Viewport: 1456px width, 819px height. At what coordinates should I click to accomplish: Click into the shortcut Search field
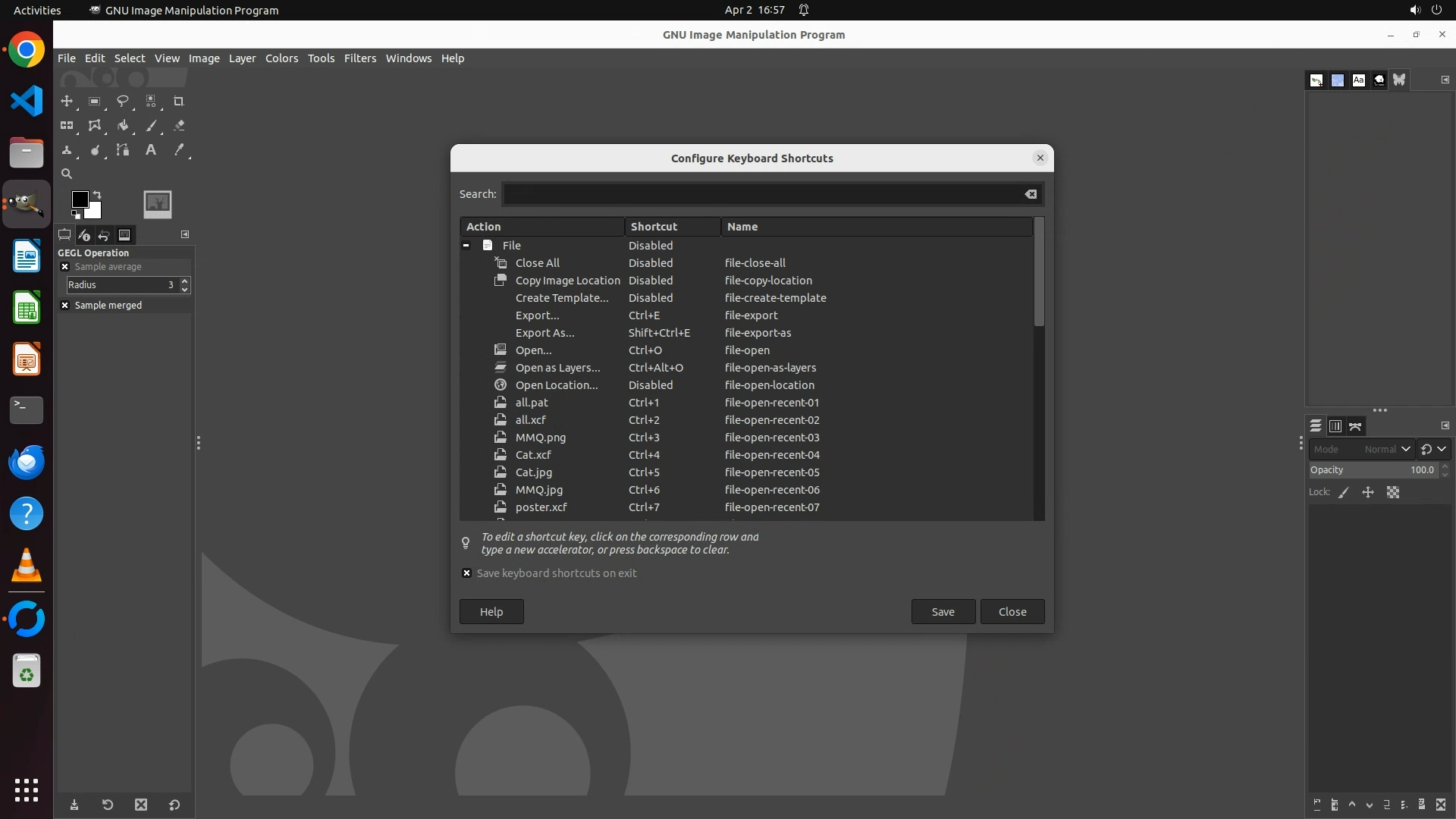click(762, 194)
